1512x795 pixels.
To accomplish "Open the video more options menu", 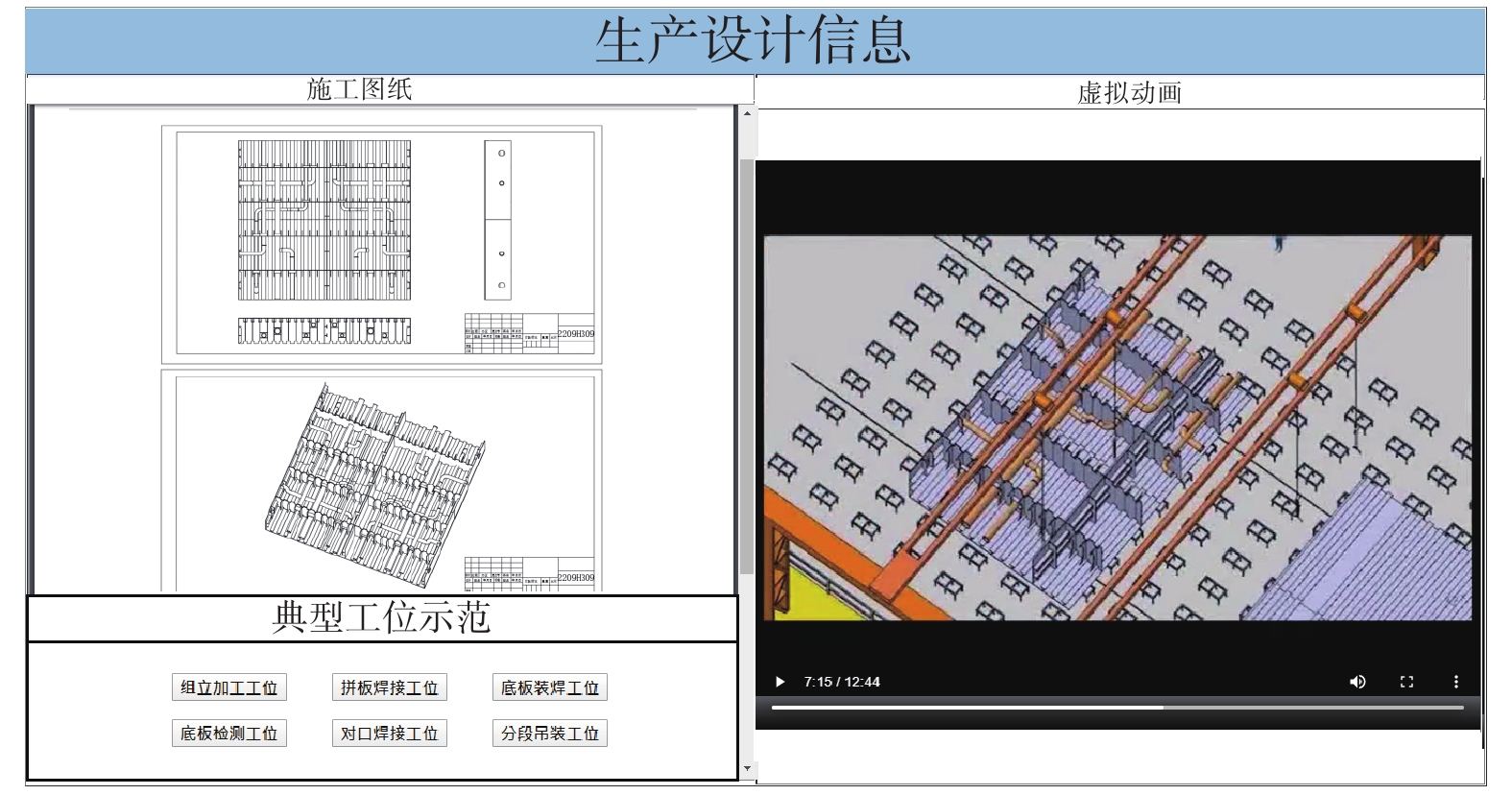I will (1455, 682).
